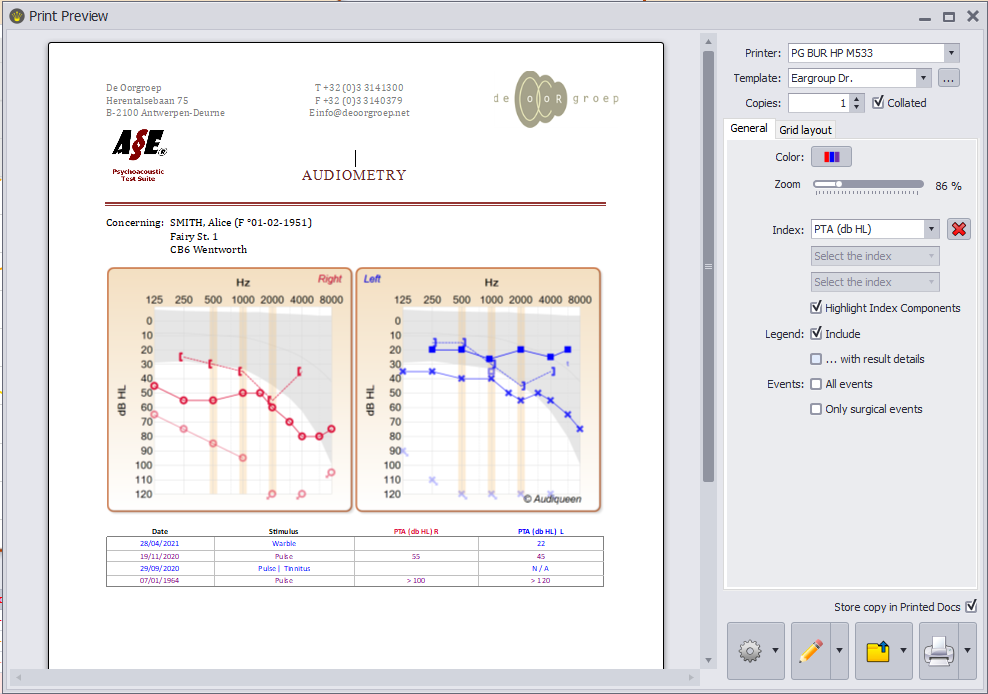Expand the folder export dropdown arrow
The image size is (988, 694).
point(904,651)
